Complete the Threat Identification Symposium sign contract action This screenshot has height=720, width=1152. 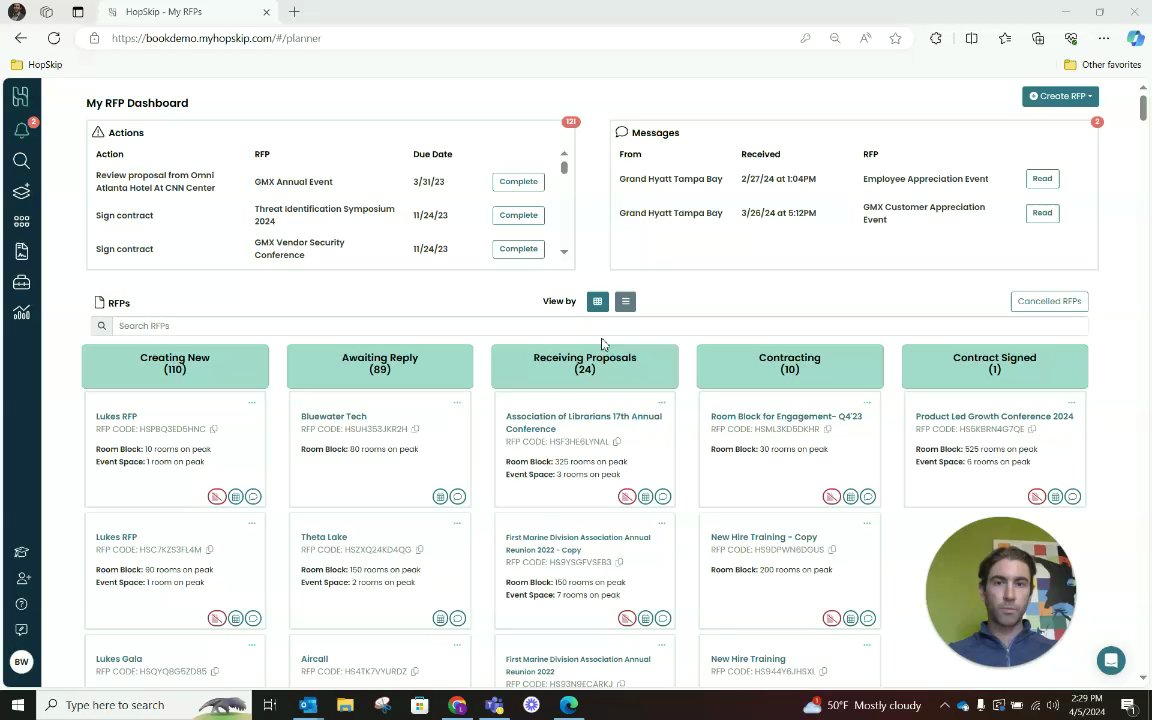point(518,215)
